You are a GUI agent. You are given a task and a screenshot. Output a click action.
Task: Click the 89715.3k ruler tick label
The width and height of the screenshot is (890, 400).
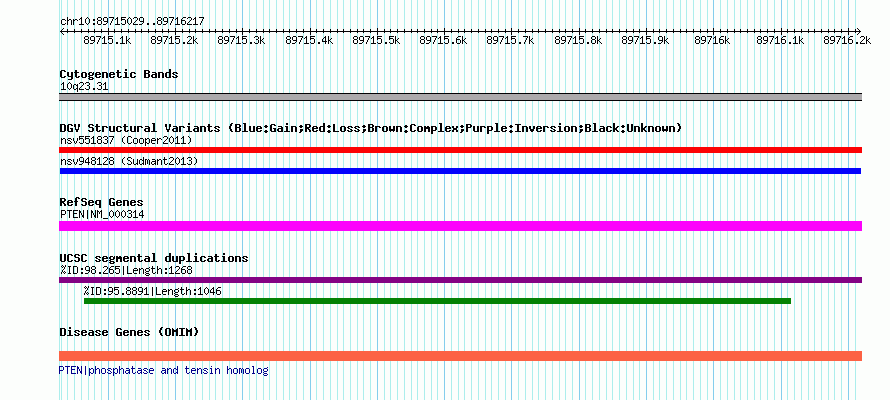(x=241, y=40)
